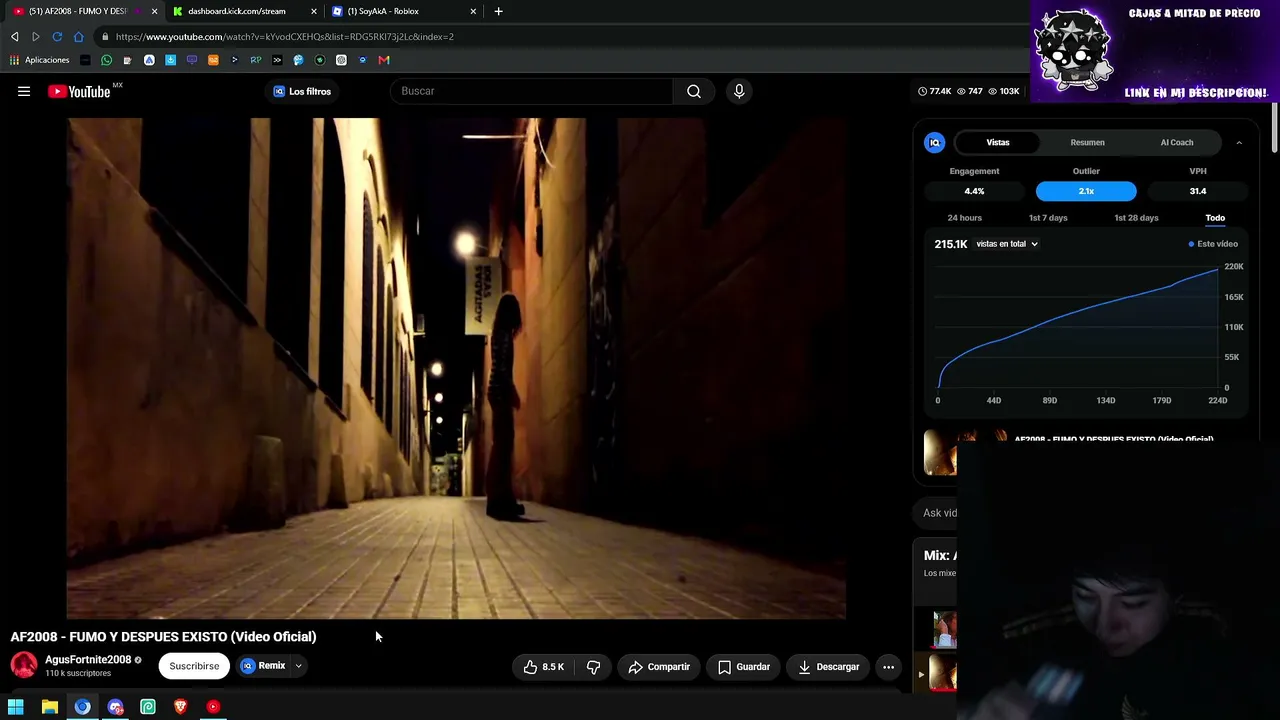
Task: Click the 77.4K watch-time stat
Action: click(x=934, y=92)
